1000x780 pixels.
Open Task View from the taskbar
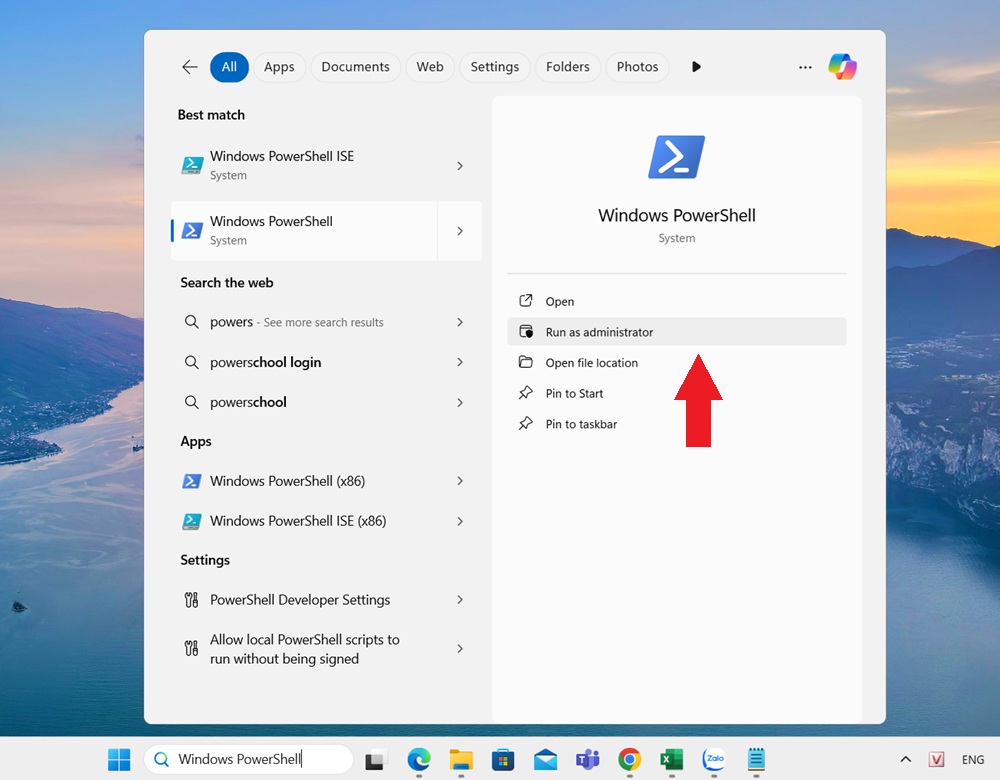click(x=376, y=759)
